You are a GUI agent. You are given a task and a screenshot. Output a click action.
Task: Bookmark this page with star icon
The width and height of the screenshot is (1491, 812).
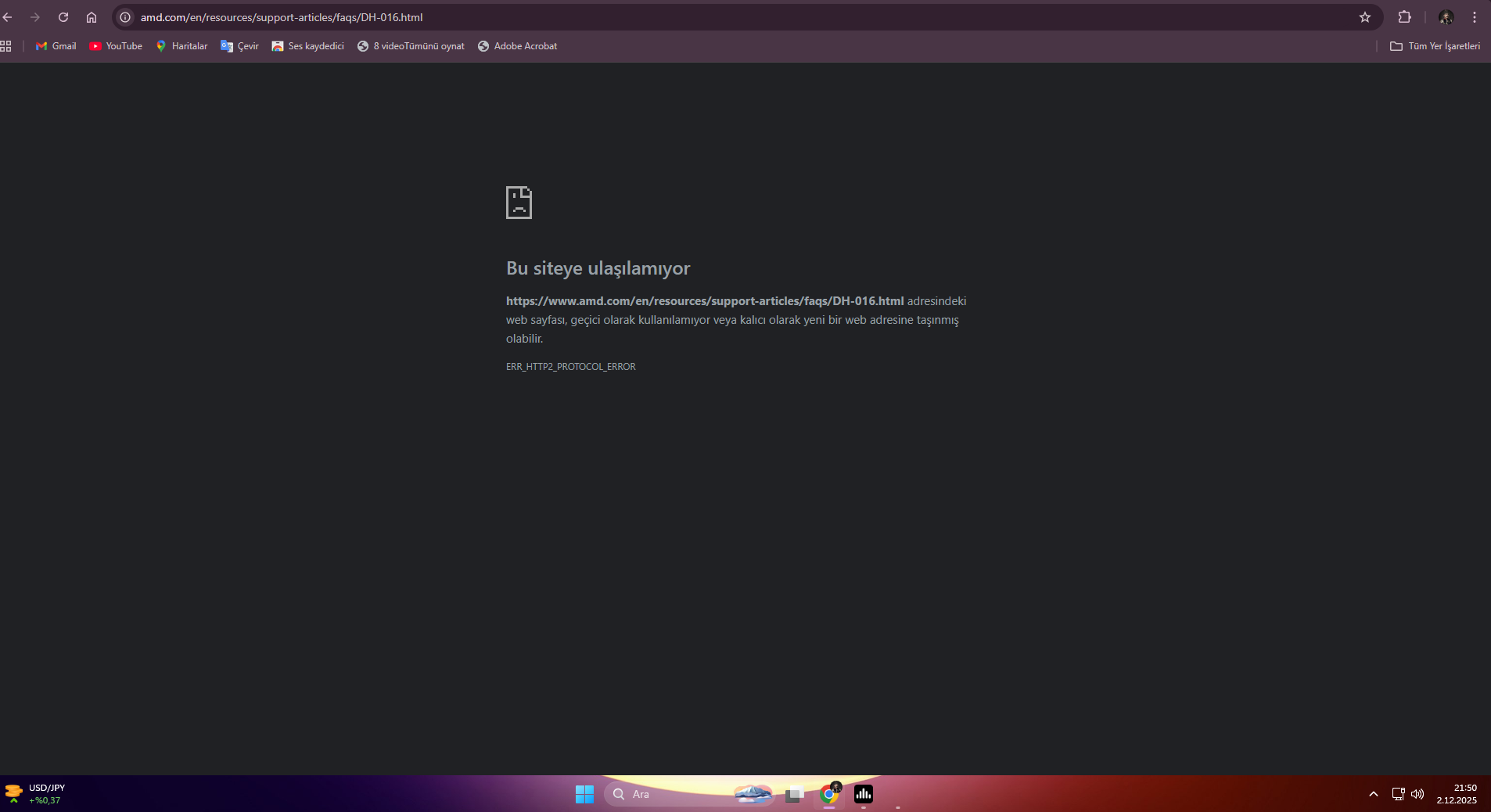pos(1365,17)
